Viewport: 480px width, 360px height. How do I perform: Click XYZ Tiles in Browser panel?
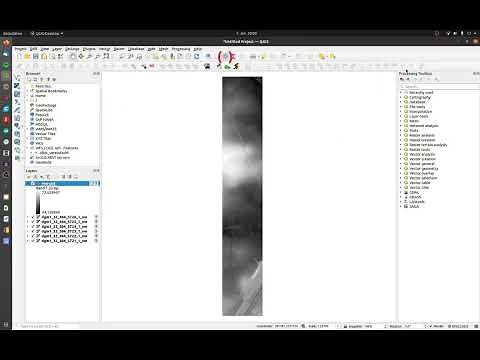pyautogui.click(x=43, y=138)
